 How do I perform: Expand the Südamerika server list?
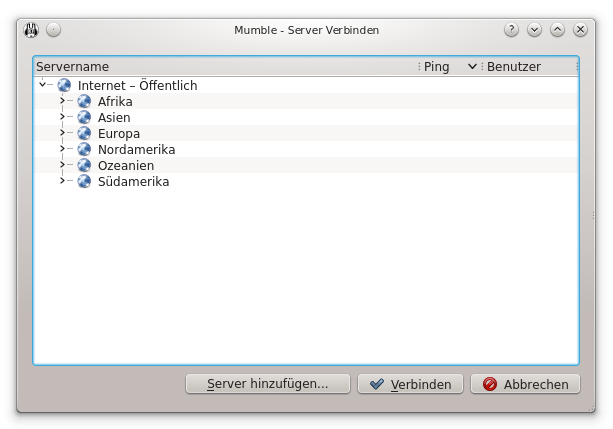(x=62, y=181)
